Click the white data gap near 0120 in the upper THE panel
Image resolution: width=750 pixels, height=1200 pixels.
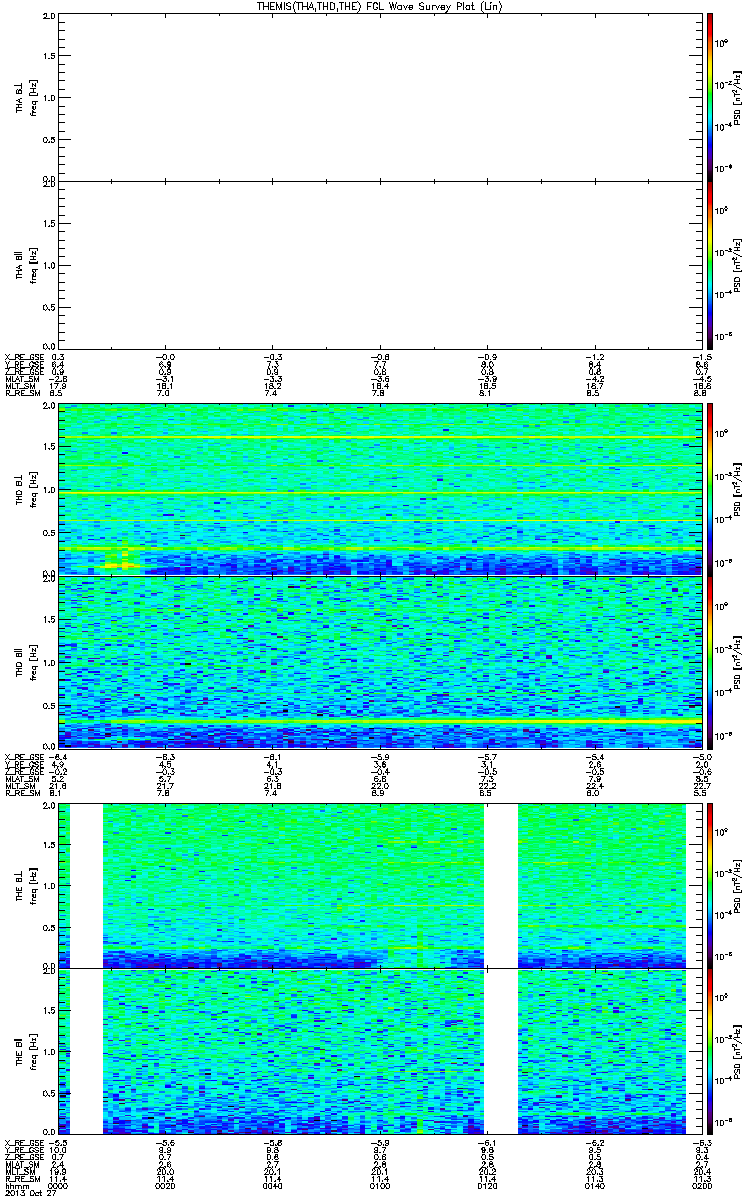click(501, 885)
